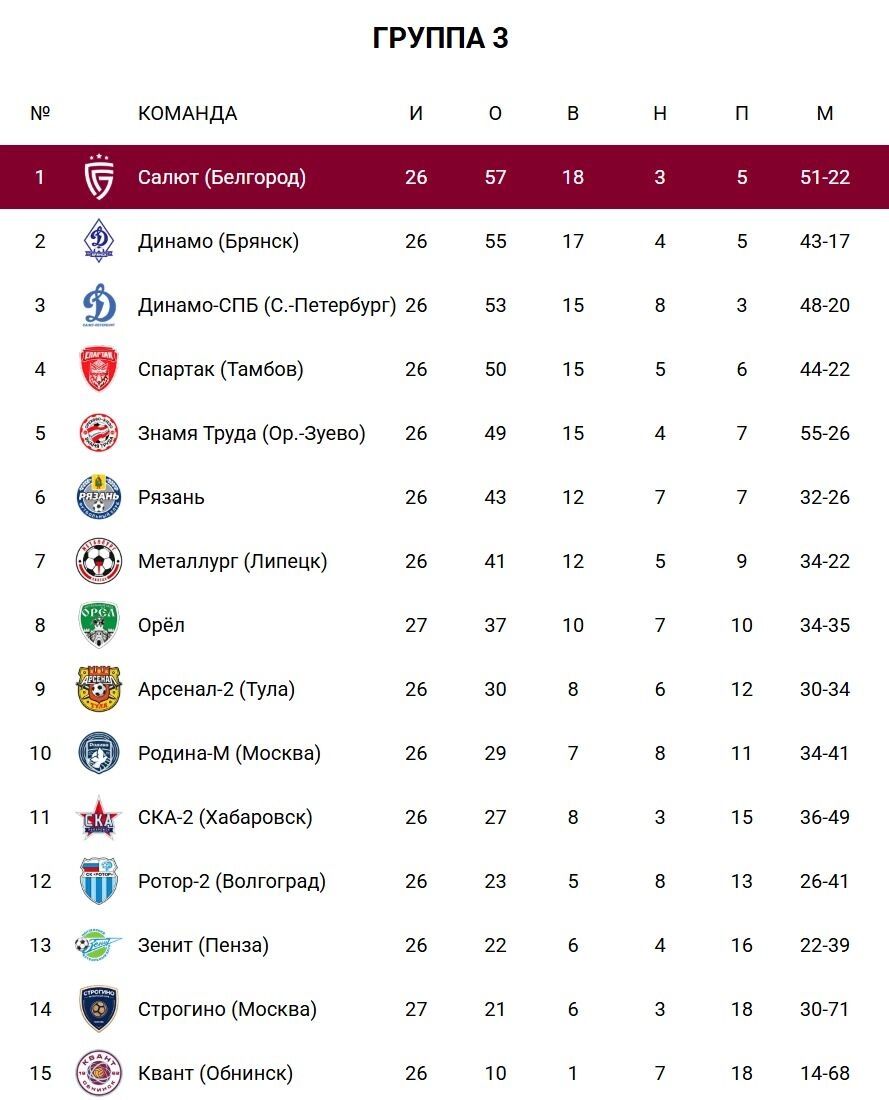
Task: Click the Dinamo-SPB club logo
Action: tap(99, 305)
